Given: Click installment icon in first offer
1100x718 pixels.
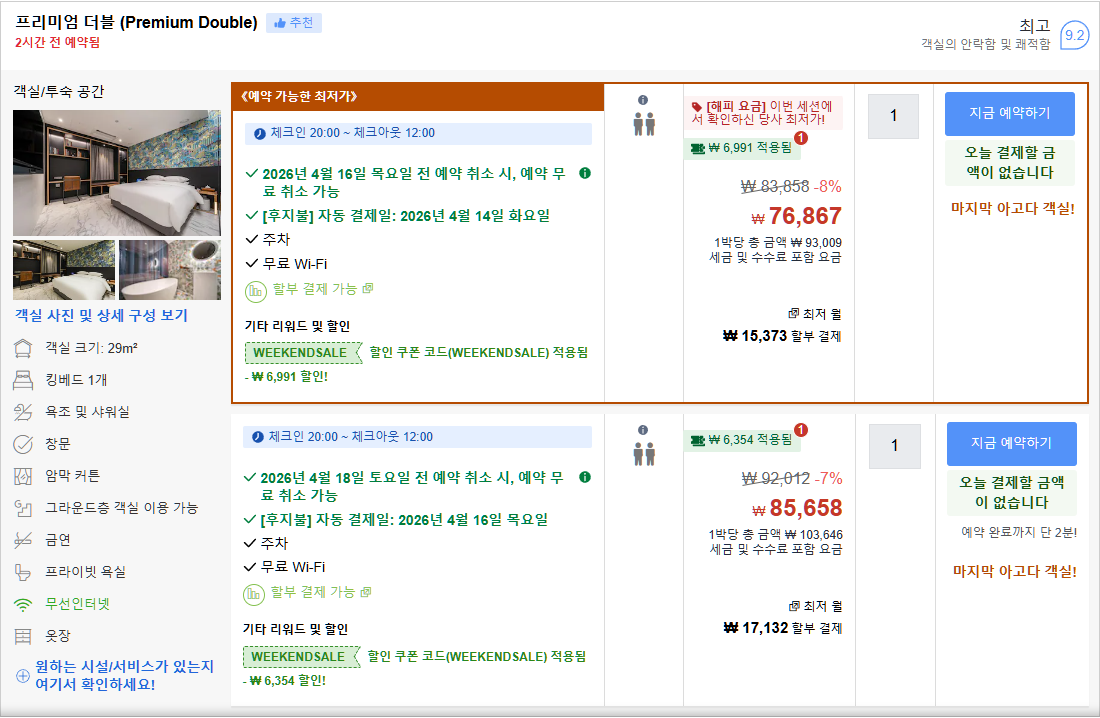Looking at the screenshot, I should tap(256, 291).
